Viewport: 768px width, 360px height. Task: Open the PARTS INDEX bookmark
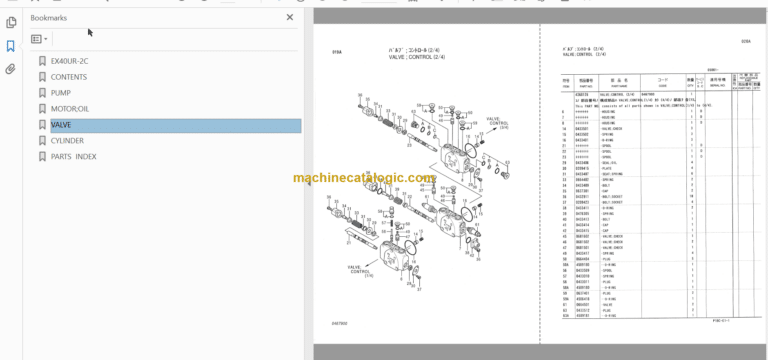[73, 157]
